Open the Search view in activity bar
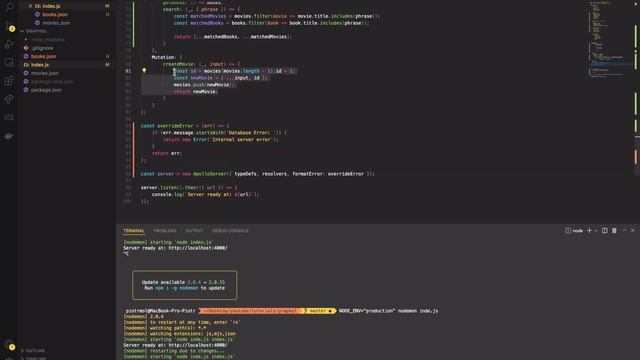 [9, 7]
